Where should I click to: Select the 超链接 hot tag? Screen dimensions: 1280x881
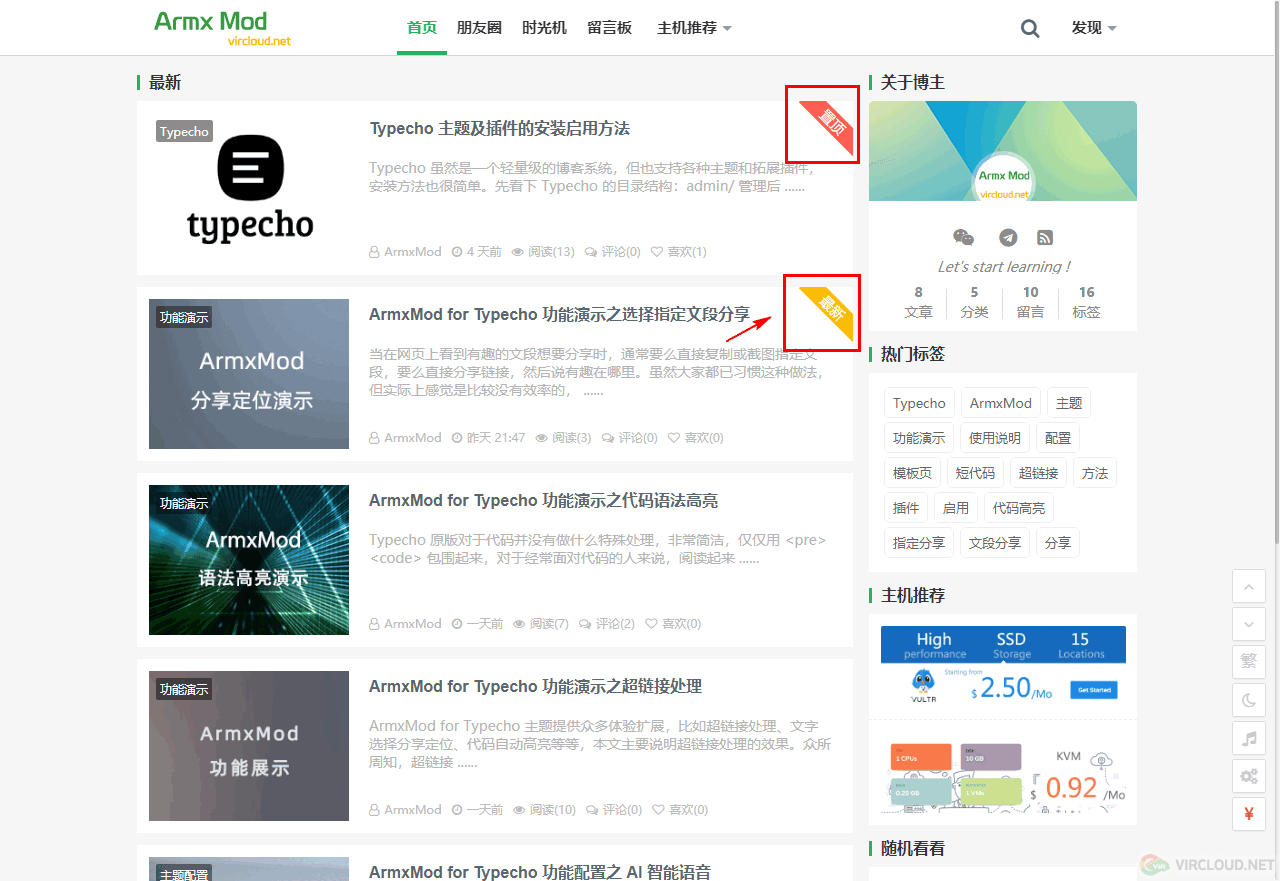1038,473
